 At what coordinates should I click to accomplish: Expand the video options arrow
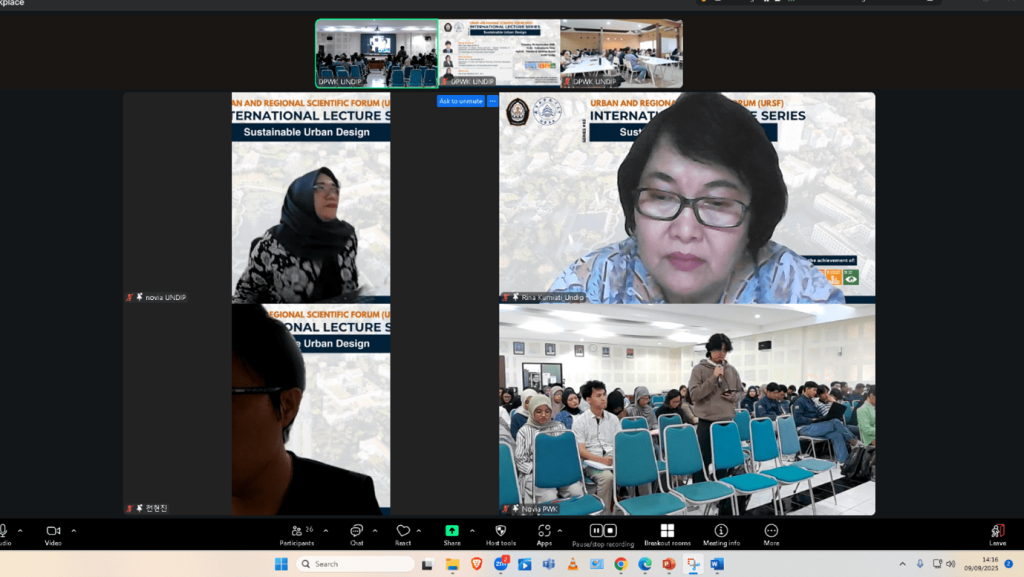click(x=74, y=530)
